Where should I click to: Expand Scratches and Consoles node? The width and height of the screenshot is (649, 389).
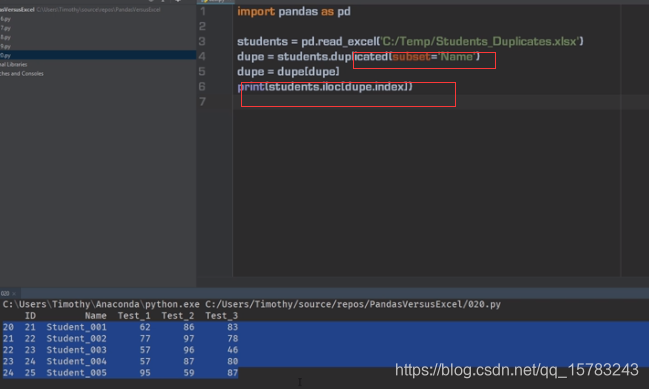pos(22,74)
